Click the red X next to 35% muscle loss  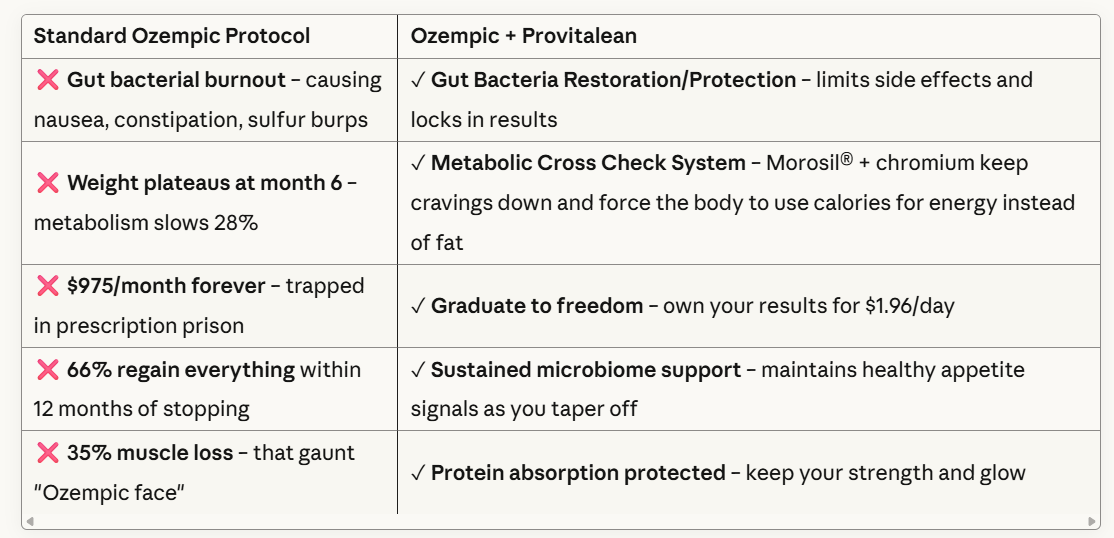[x=47, y=453]
